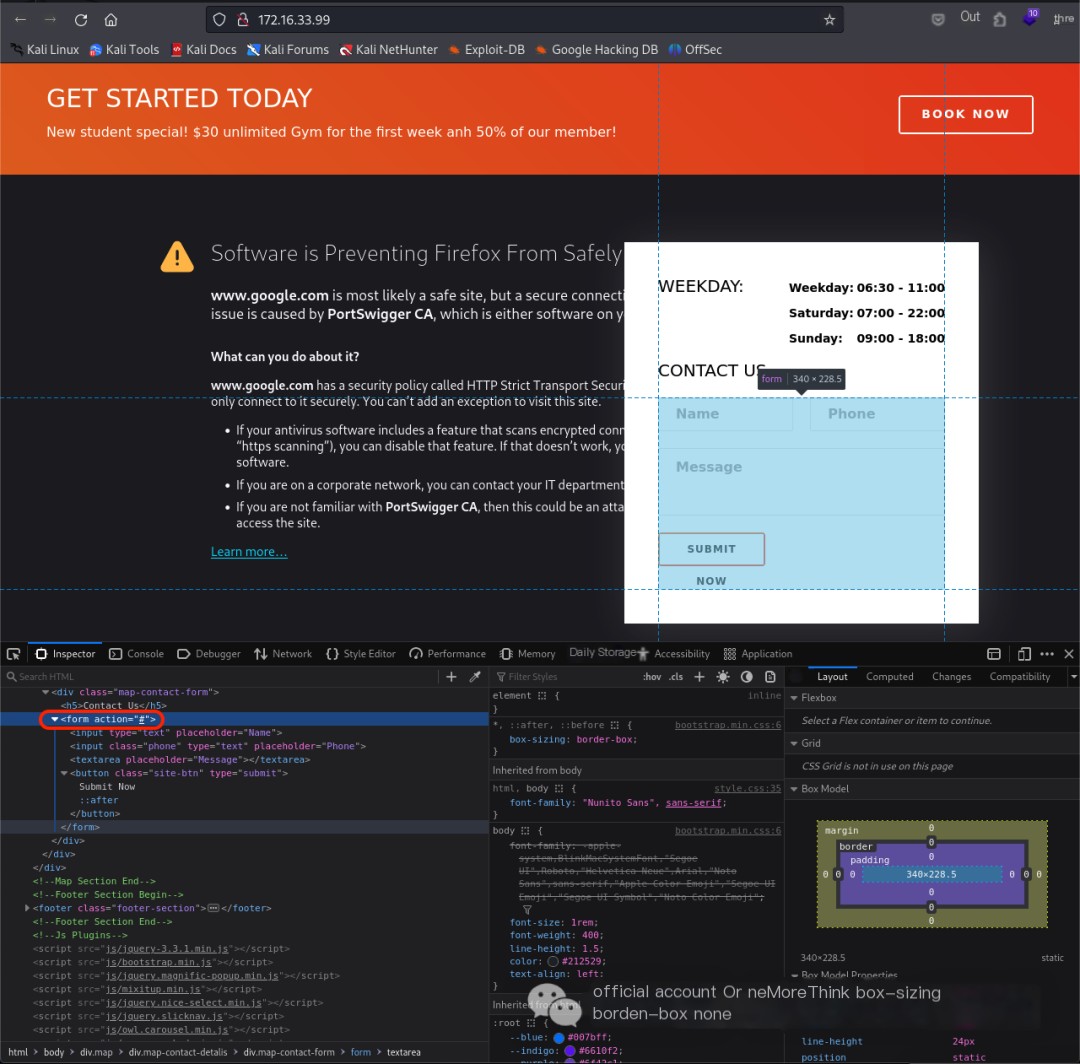Switch to the Compatibility sidebar tab
Image resolution: width=1080 pixels, height=1064 pixels.
[1019, 677]
